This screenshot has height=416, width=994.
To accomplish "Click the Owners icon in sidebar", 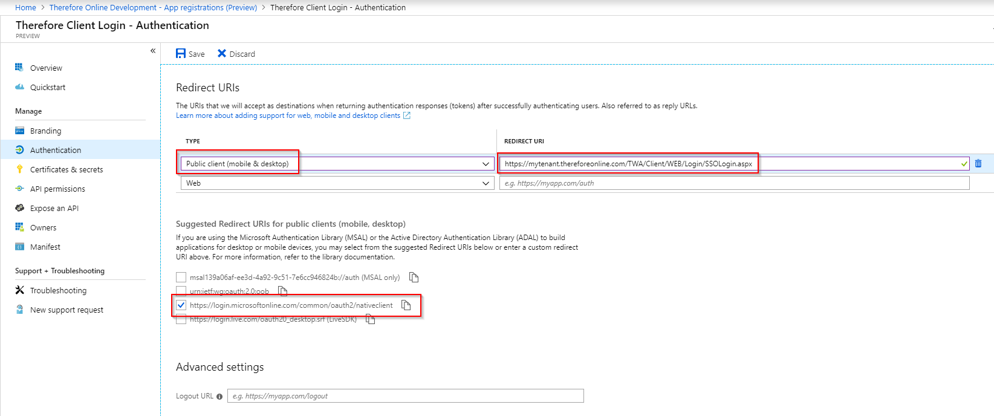I will (19, 227).
